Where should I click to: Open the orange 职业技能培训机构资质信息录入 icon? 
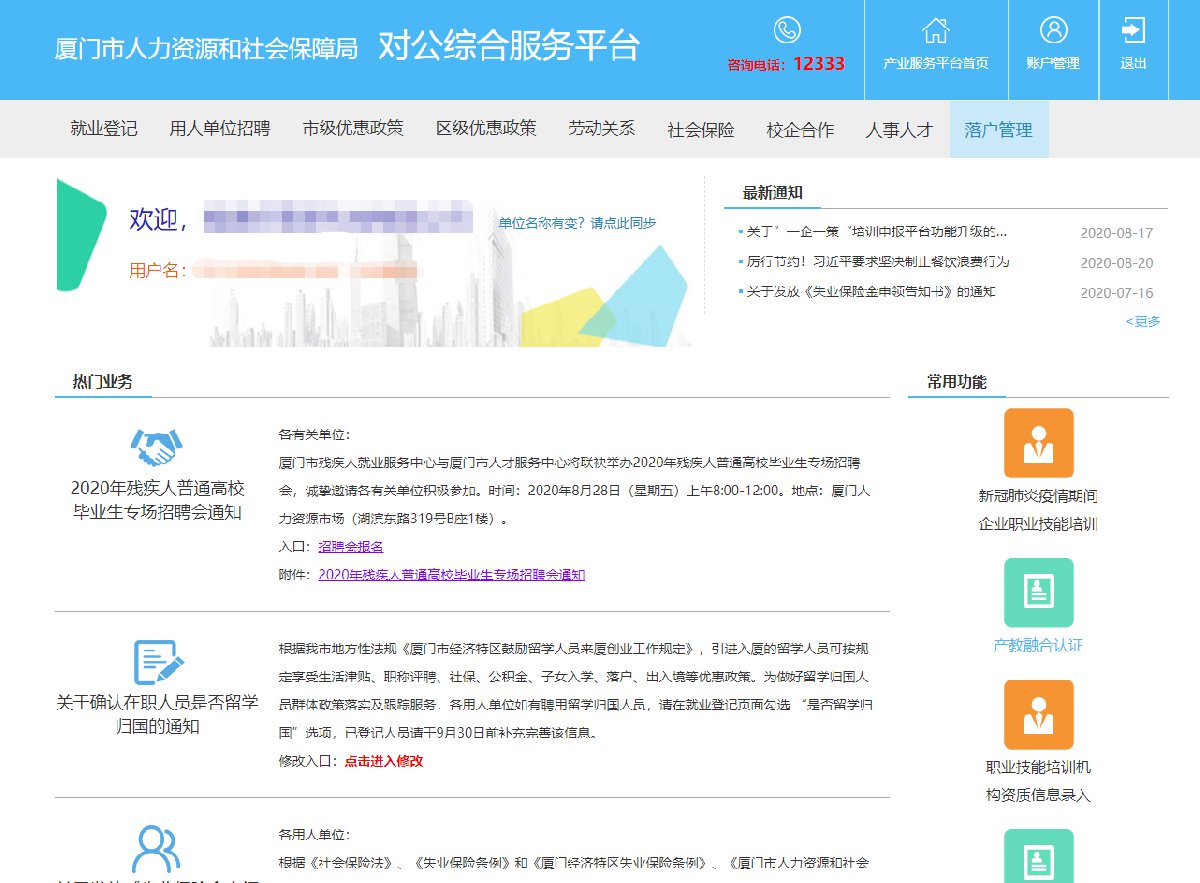1038,714
